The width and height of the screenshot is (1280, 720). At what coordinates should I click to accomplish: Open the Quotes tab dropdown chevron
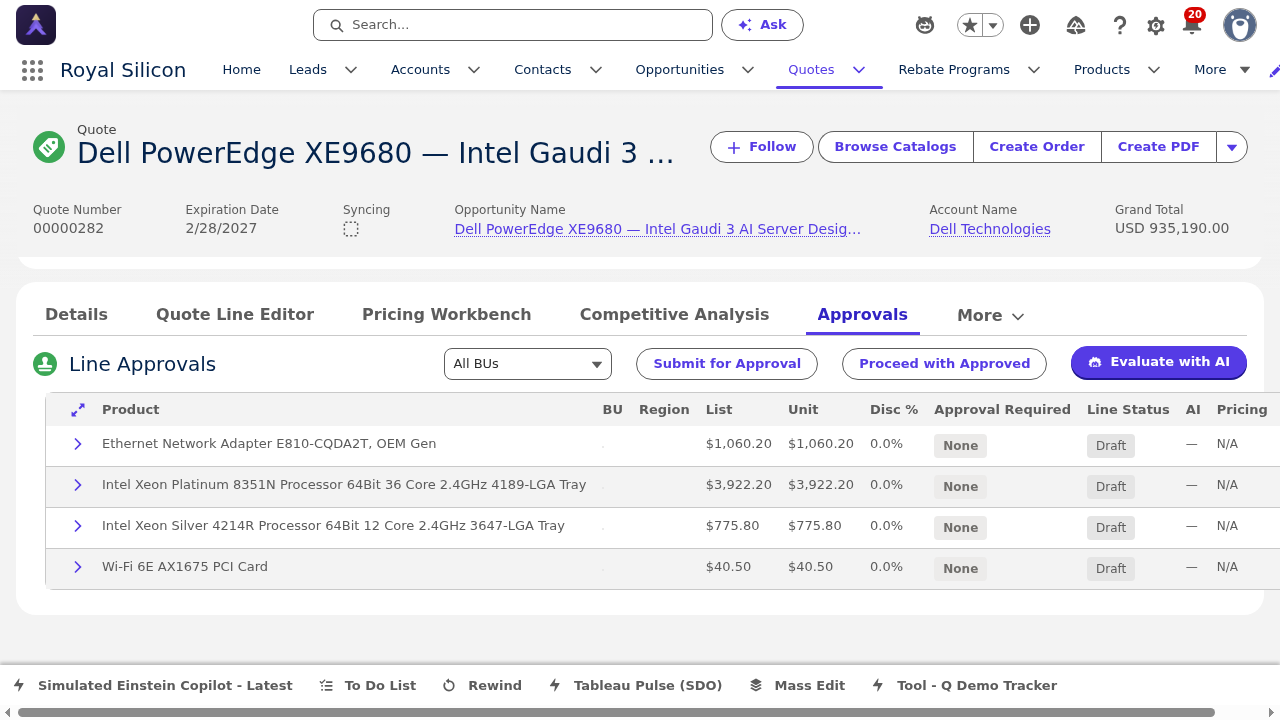click(859, 70)
